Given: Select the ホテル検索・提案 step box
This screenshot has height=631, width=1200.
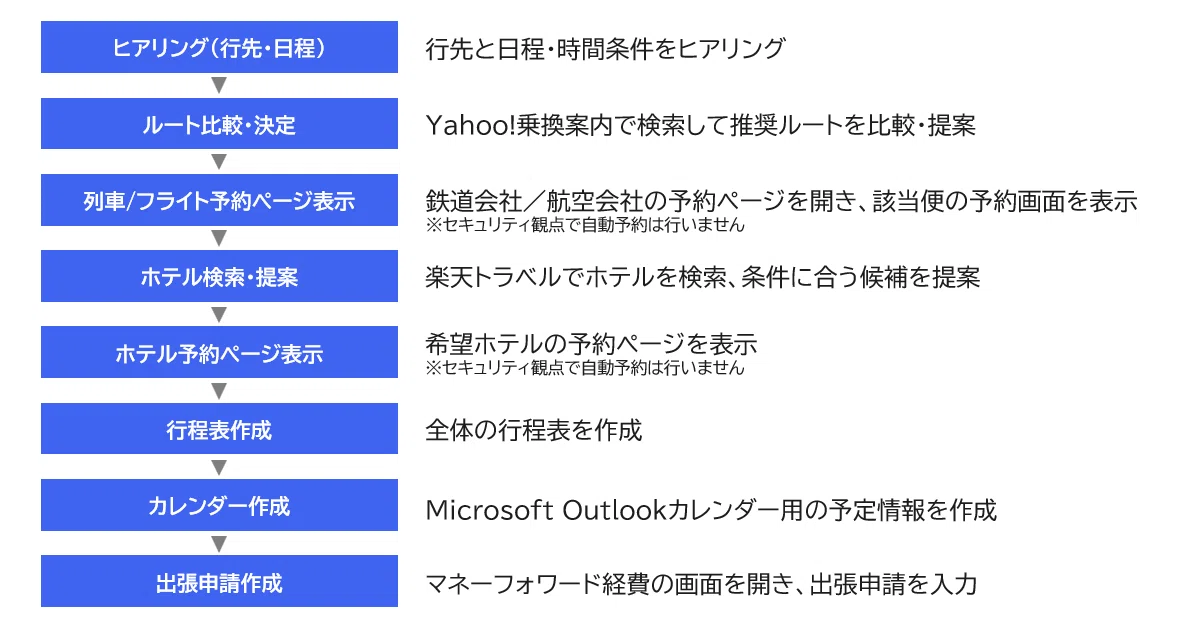Looking at the screenshot, I should point(219,276).
